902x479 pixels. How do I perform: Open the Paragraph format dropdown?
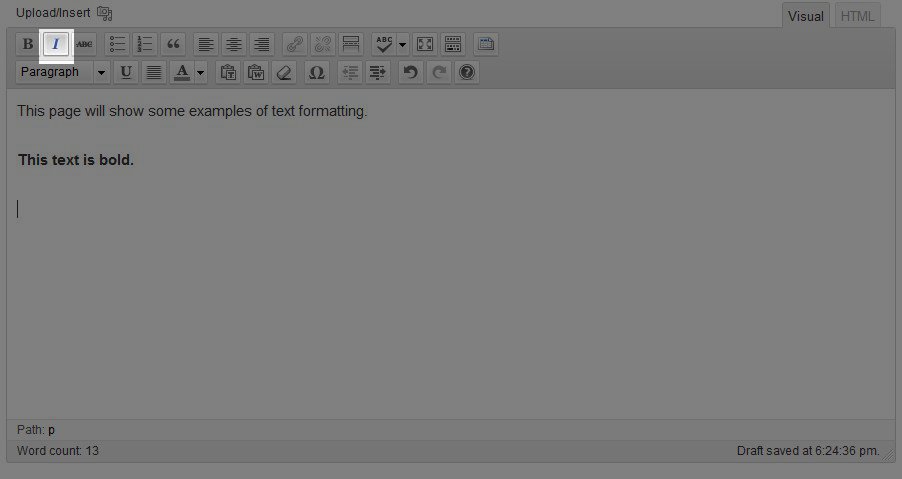coord(62,72)
